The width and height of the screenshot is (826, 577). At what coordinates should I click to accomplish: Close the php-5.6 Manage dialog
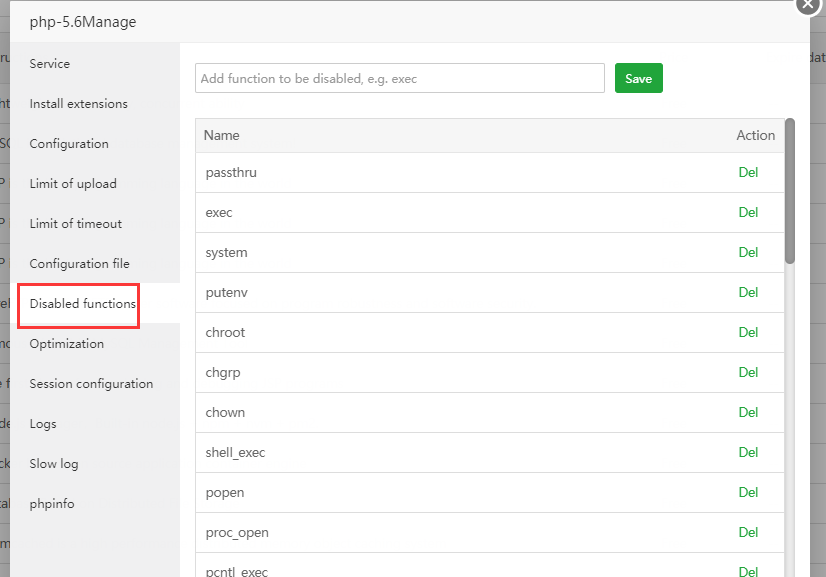point(808,4)
